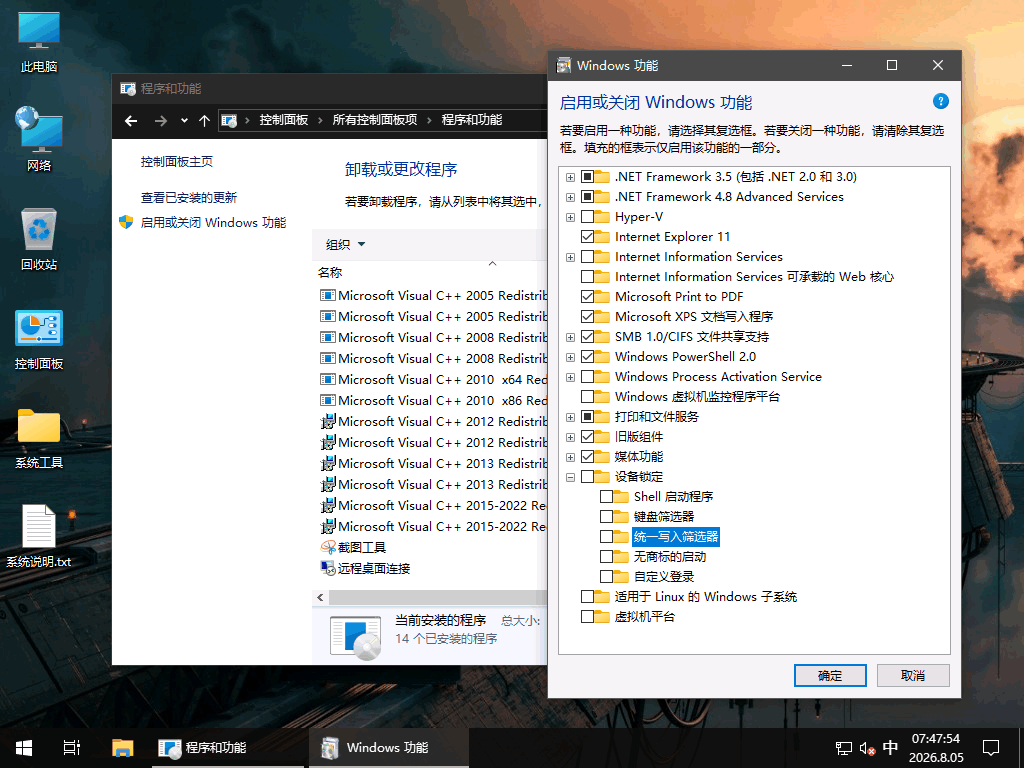Click the back arrow in 程序和功能 window

[x=131, y=120]
